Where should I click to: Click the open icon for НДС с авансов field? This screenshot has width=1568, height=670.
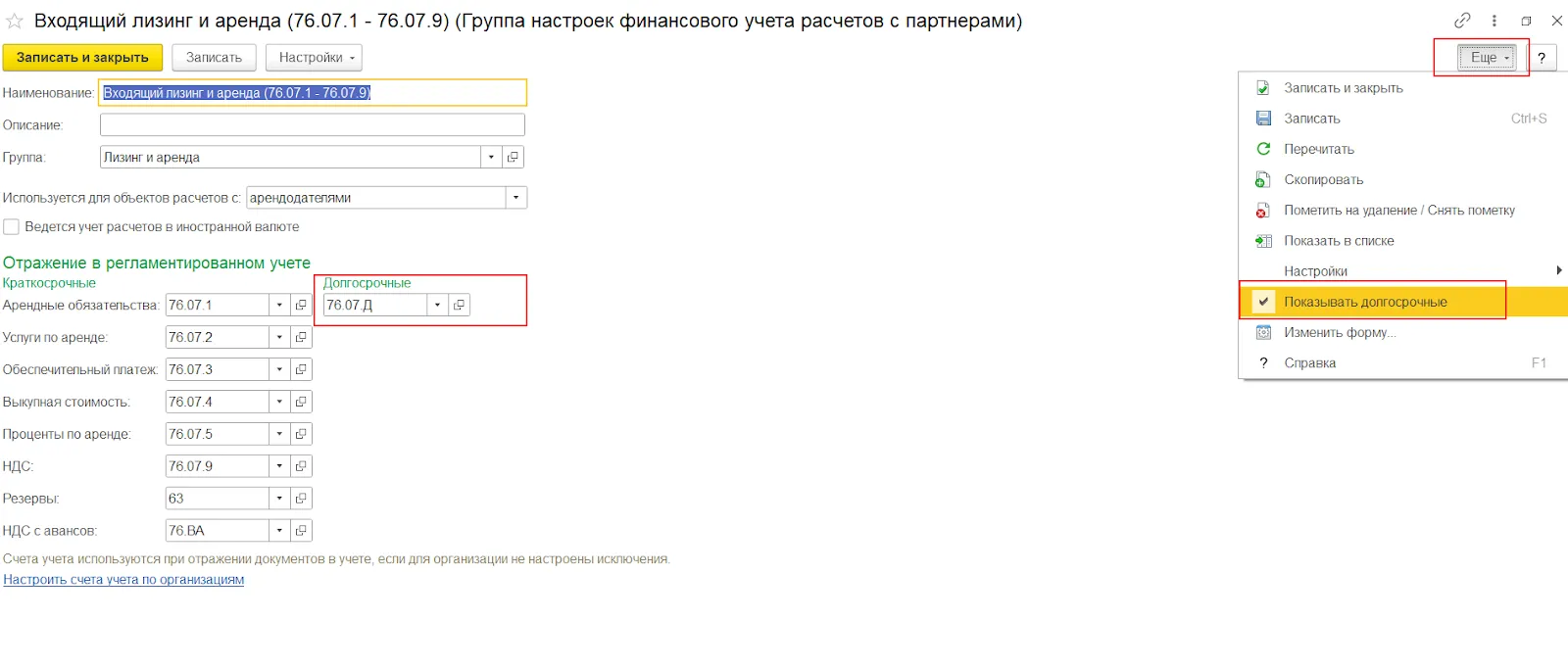(301, 531)
